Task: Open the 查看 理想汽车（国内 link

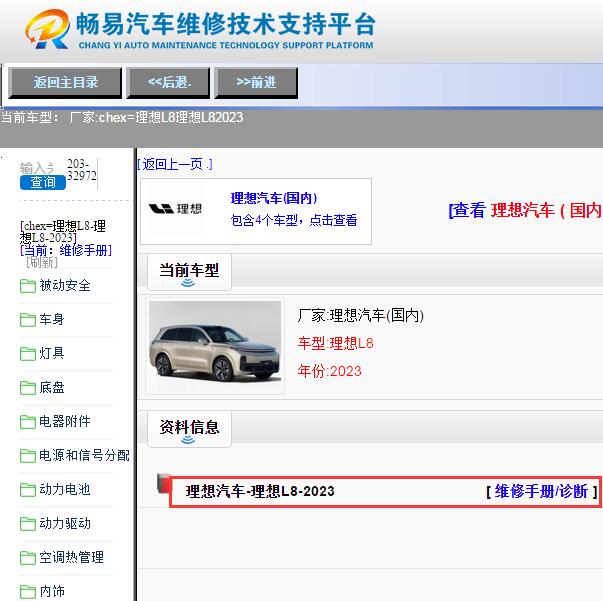Action: (525, 210)
